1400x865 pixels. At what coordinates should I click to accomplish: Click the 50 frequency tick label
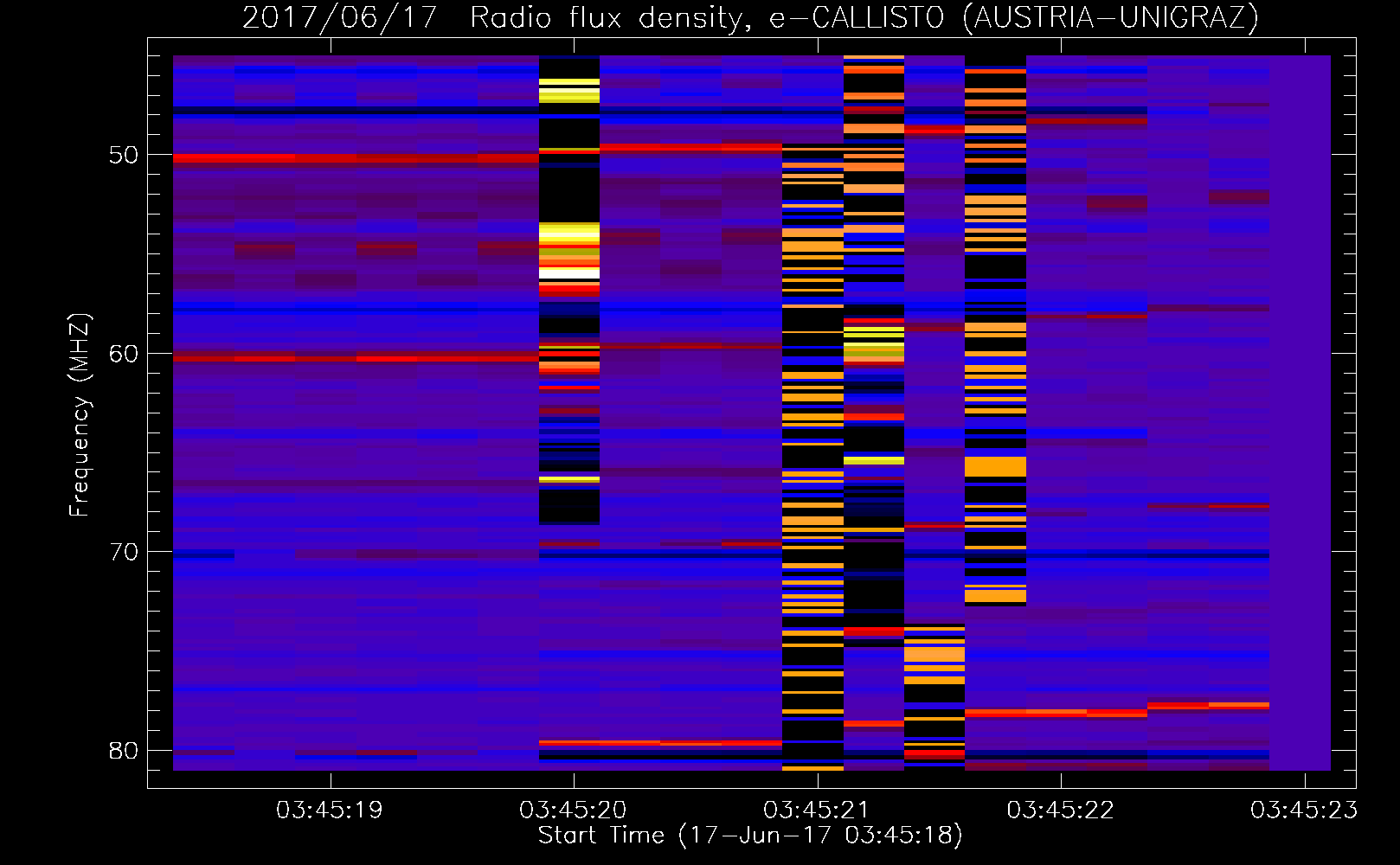124,155
